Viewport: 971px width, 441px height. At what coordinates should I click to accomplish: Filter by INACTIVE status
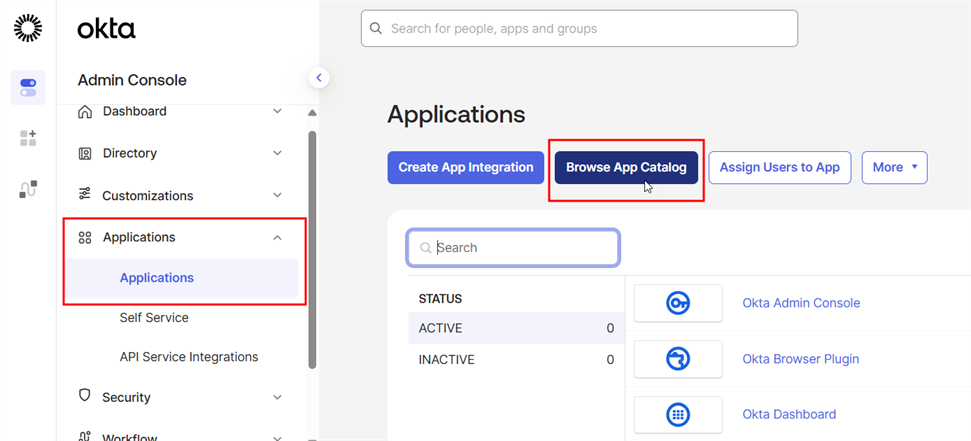447,359
